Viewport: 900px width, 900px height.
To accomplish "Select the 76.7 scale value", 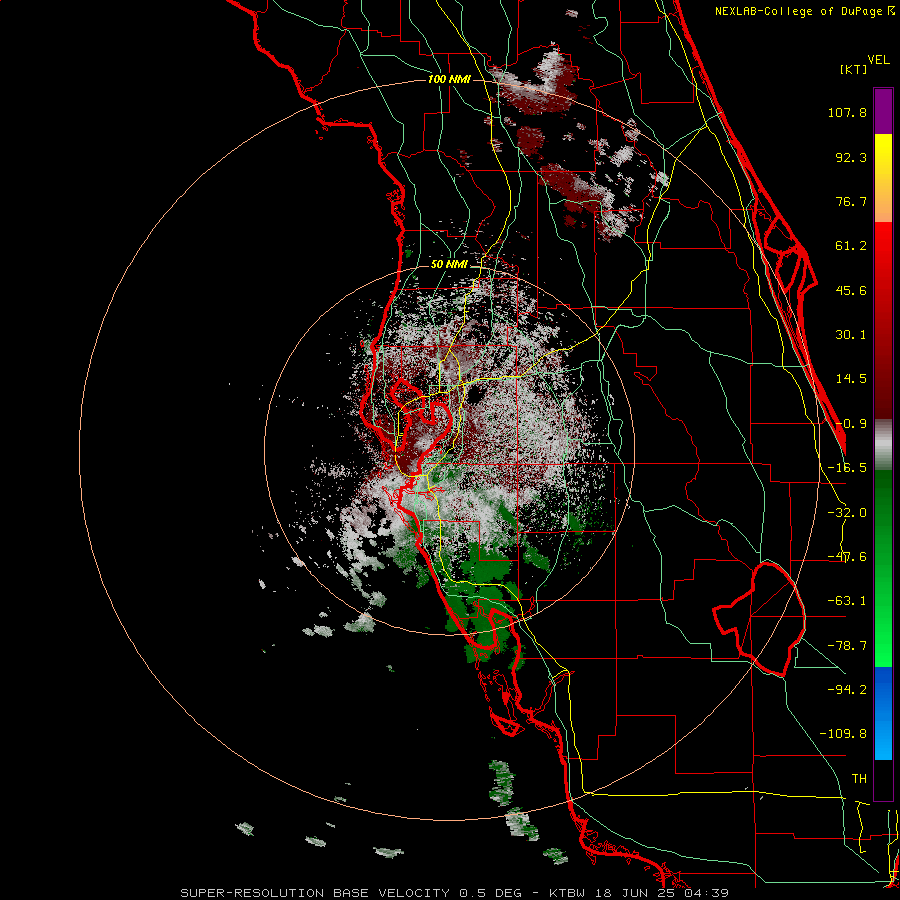I will (851, 201).
